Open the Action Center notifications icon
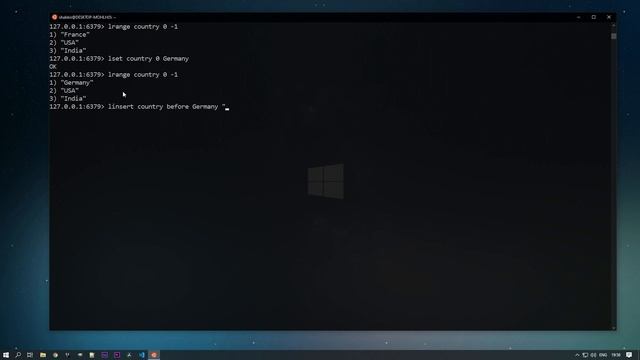This screenshot has width=640, height=360. pyautogui.click(x=629, y=355)
